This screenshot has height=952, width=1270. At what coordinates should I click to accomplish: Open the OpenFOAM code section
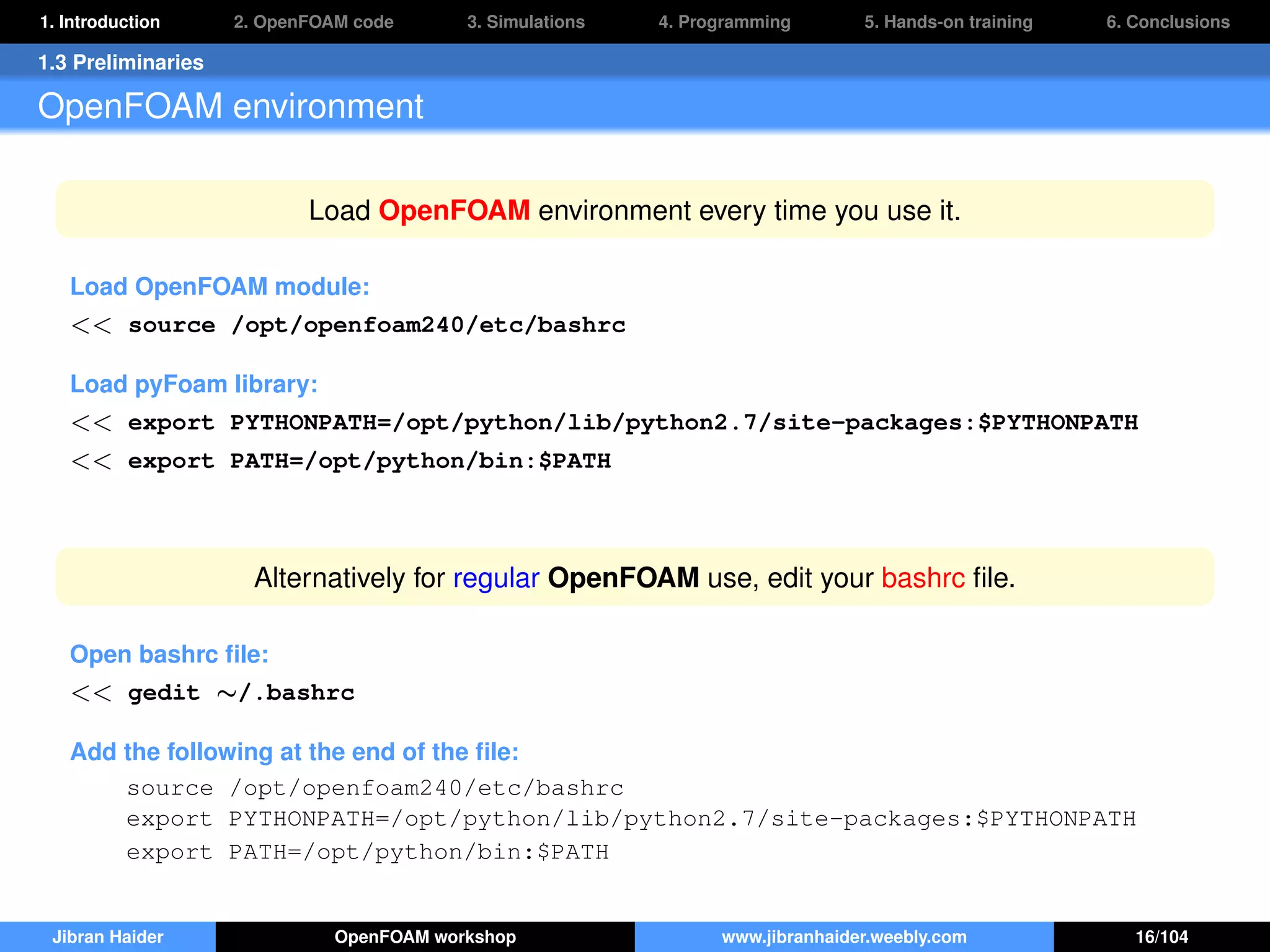pyautogui.click(x=313, y=22)
